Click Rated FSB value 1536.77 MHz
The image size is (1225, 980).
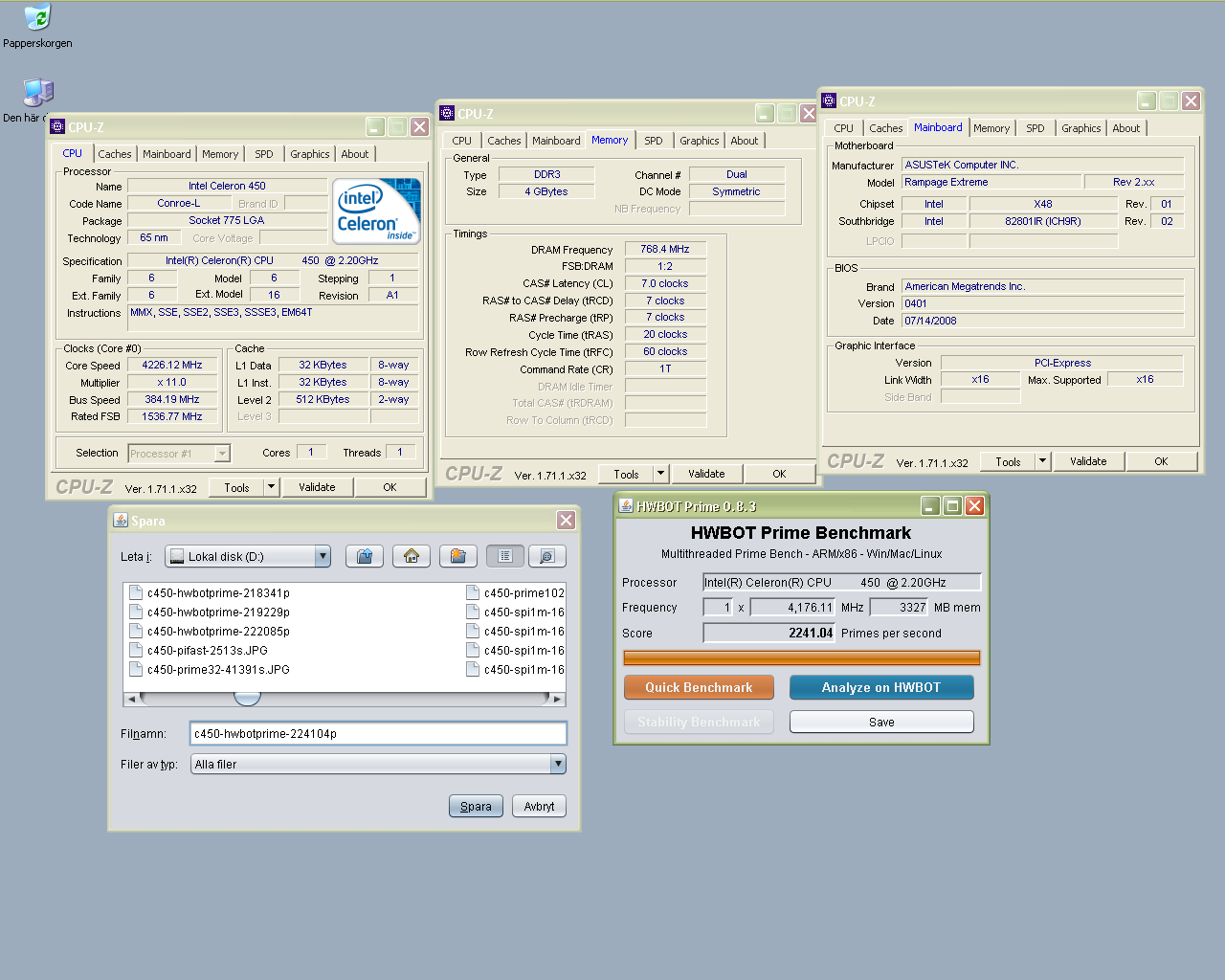click(x=172, y=416)
